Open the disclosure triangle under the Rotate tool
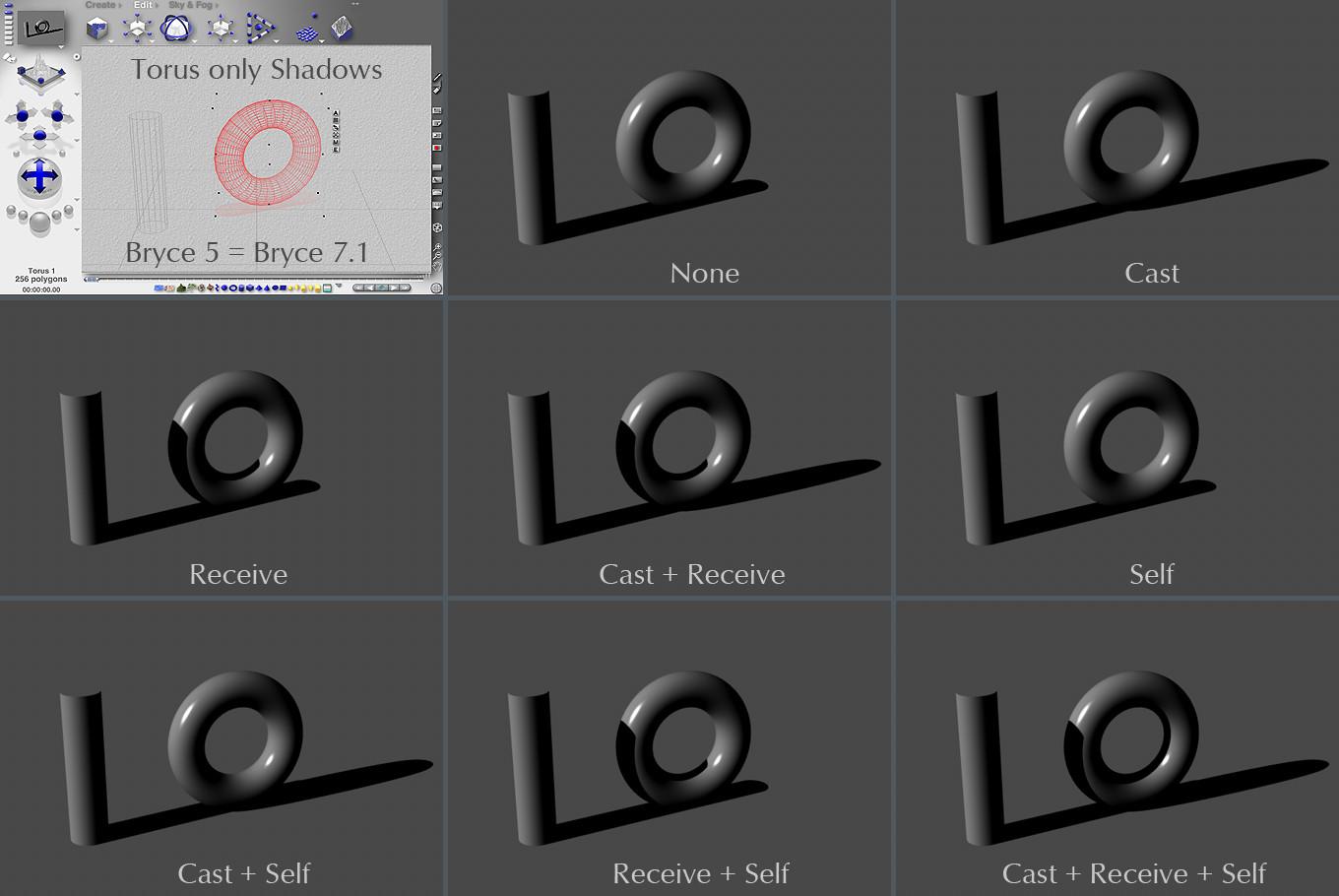This screenshot has width=1339, height=896. (194, 41)
